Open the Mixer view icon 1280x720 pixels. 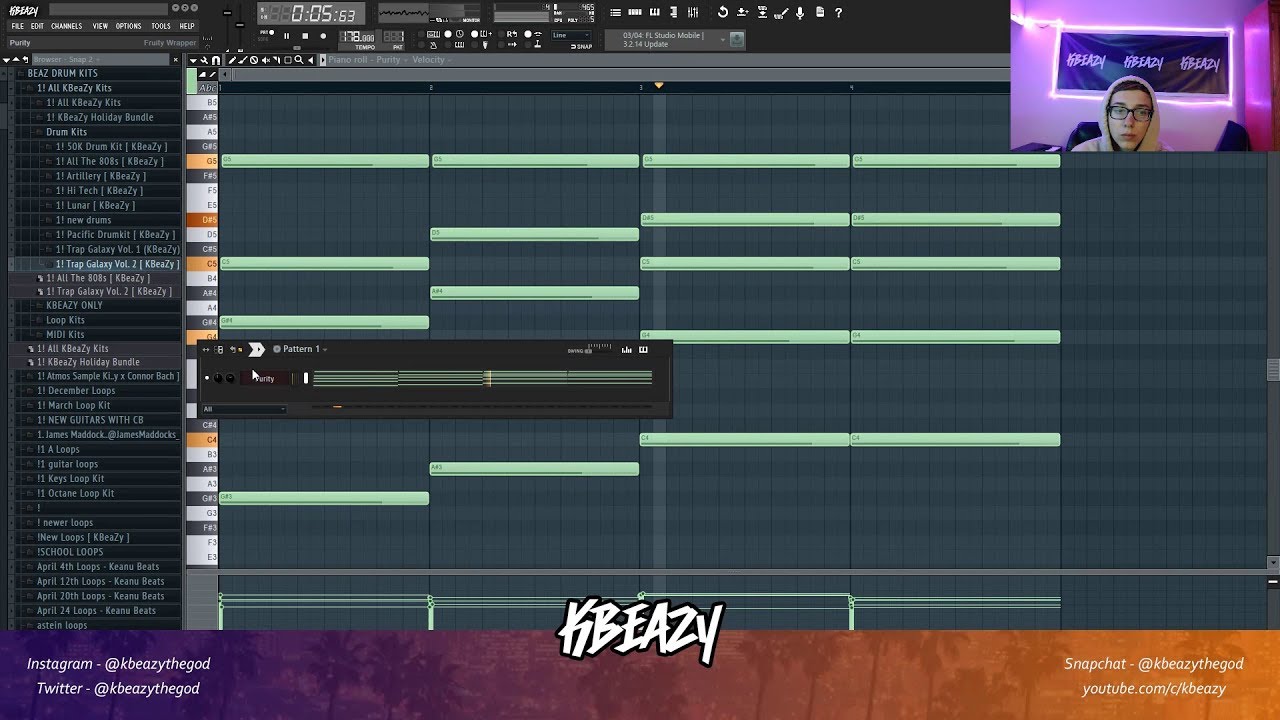(x=693, y=12)
